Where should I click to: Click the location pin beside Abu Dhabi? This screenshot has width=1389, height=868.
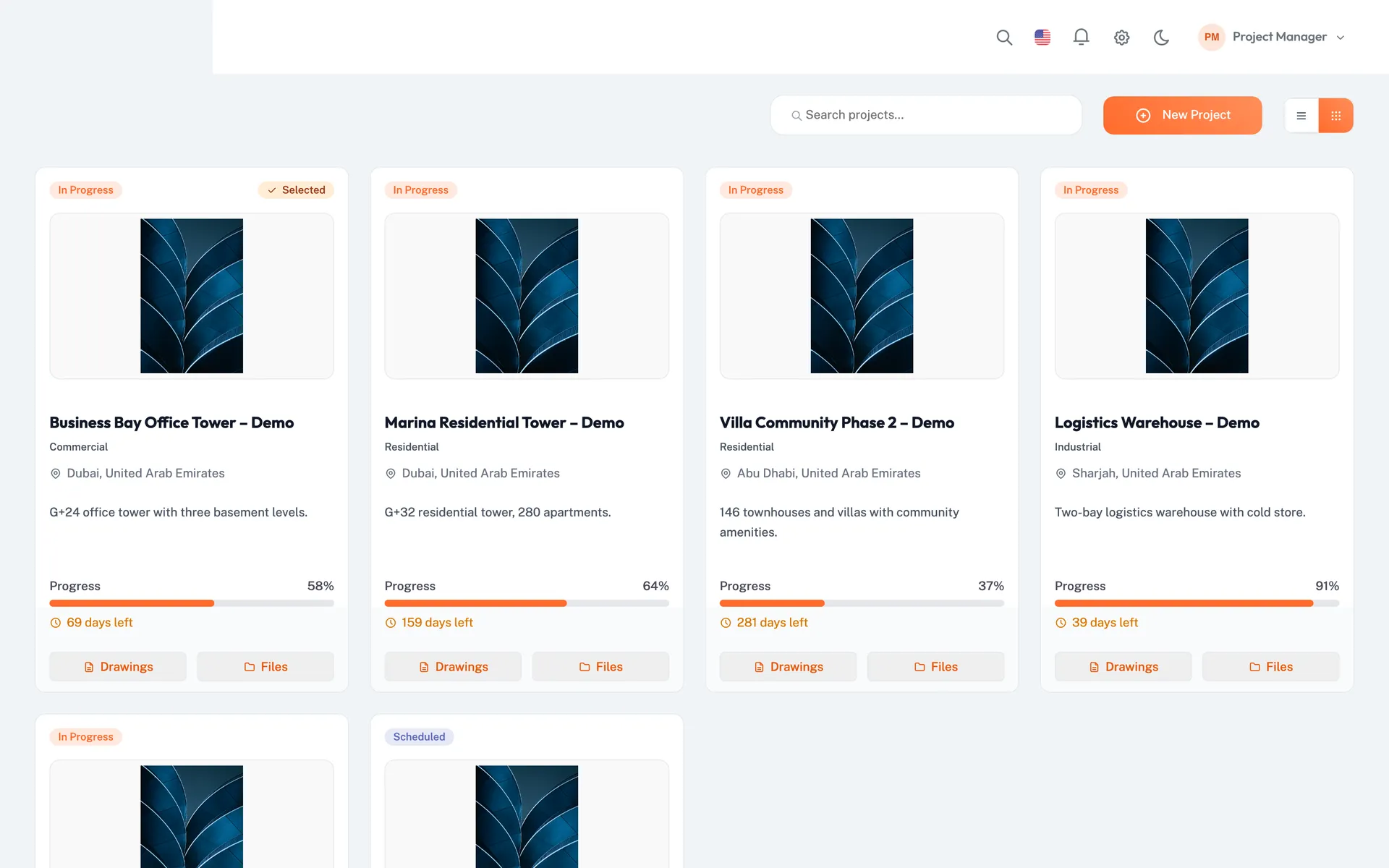coord(726,473)
